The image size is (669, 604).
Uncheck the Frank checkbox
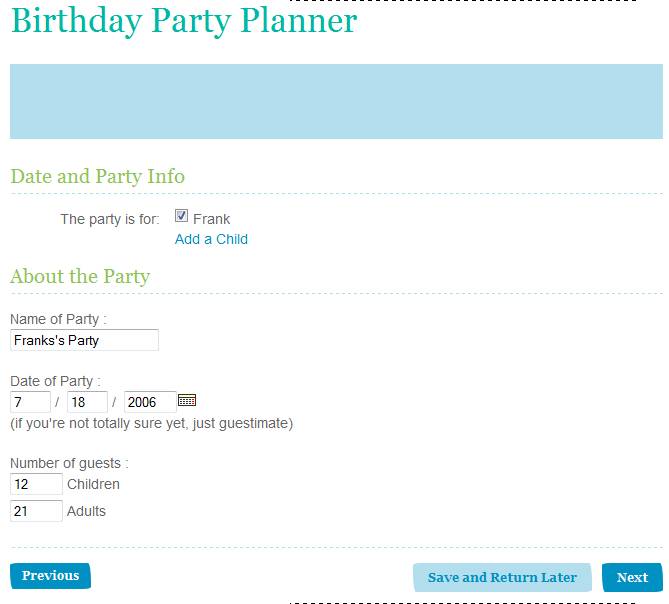[182, 216]
